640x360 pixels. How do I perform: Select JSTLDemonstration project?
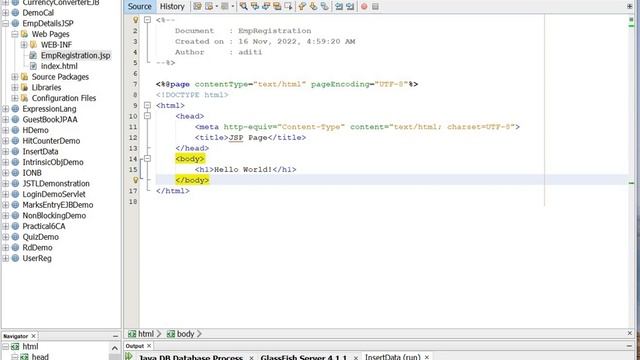[56, 183]
